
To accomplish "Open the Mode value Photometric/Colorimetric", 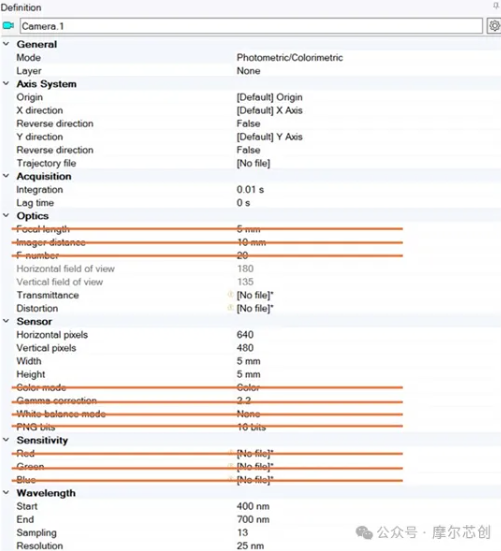I will 289,57.
